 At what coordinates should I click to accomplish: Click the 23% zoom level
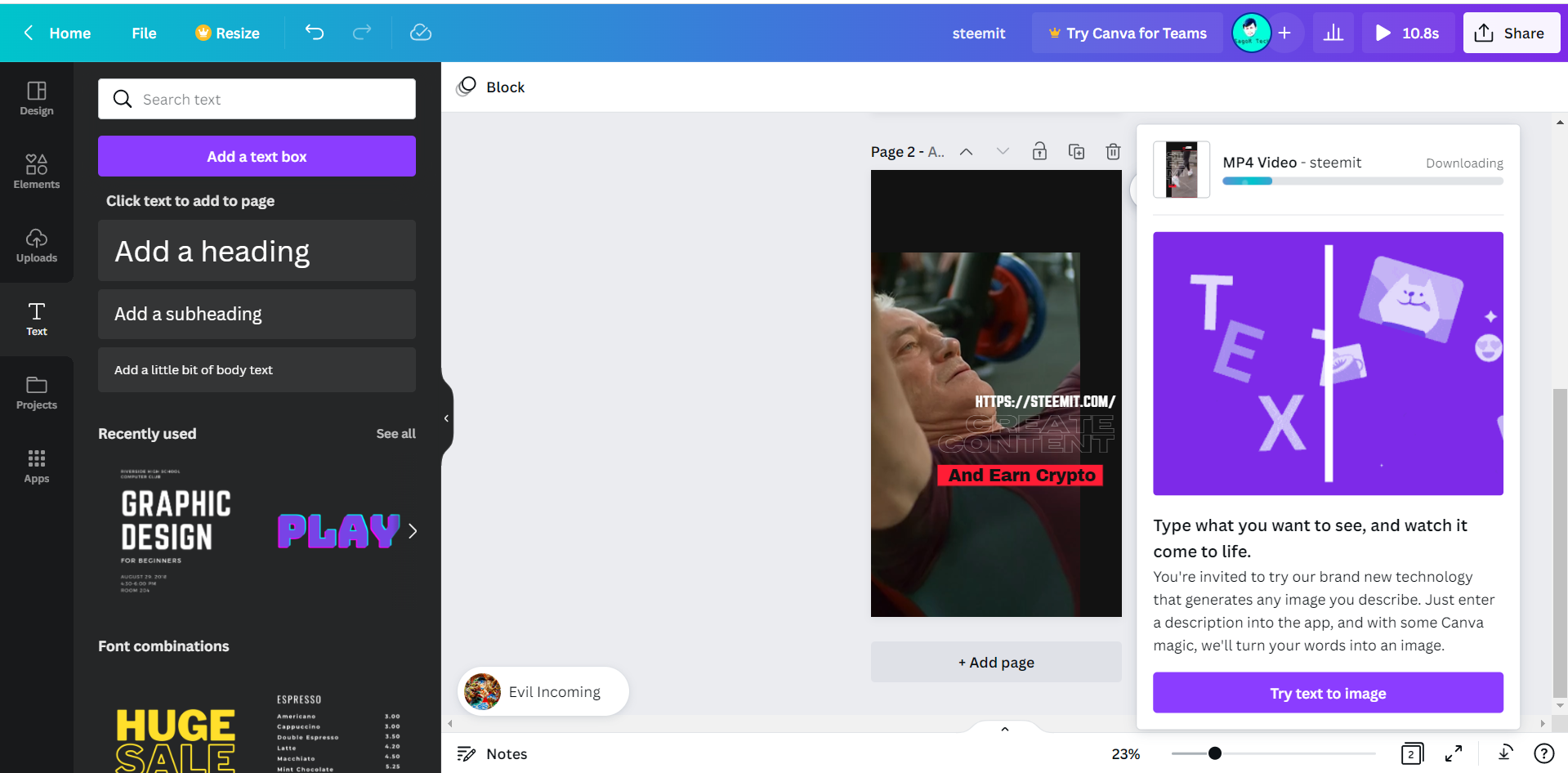pos(1125,754)
